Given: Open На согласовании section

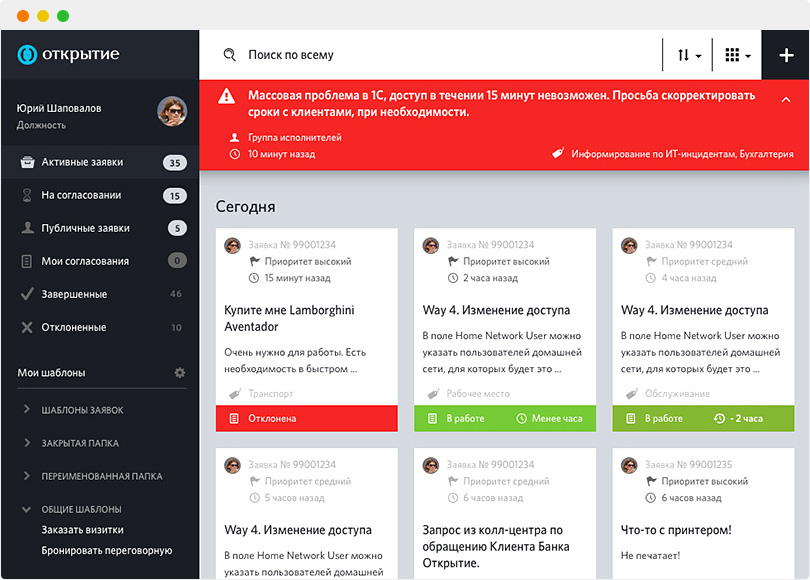Looking at the screenshot, I should click(100, 195).
